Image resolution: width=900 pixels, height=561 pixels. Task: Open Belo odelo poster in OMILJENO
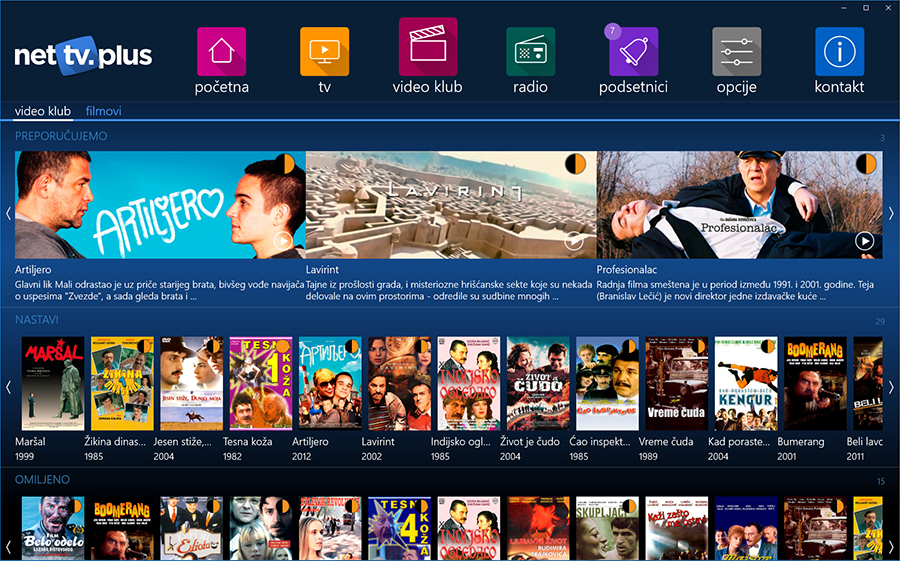[x=53, y=529]
